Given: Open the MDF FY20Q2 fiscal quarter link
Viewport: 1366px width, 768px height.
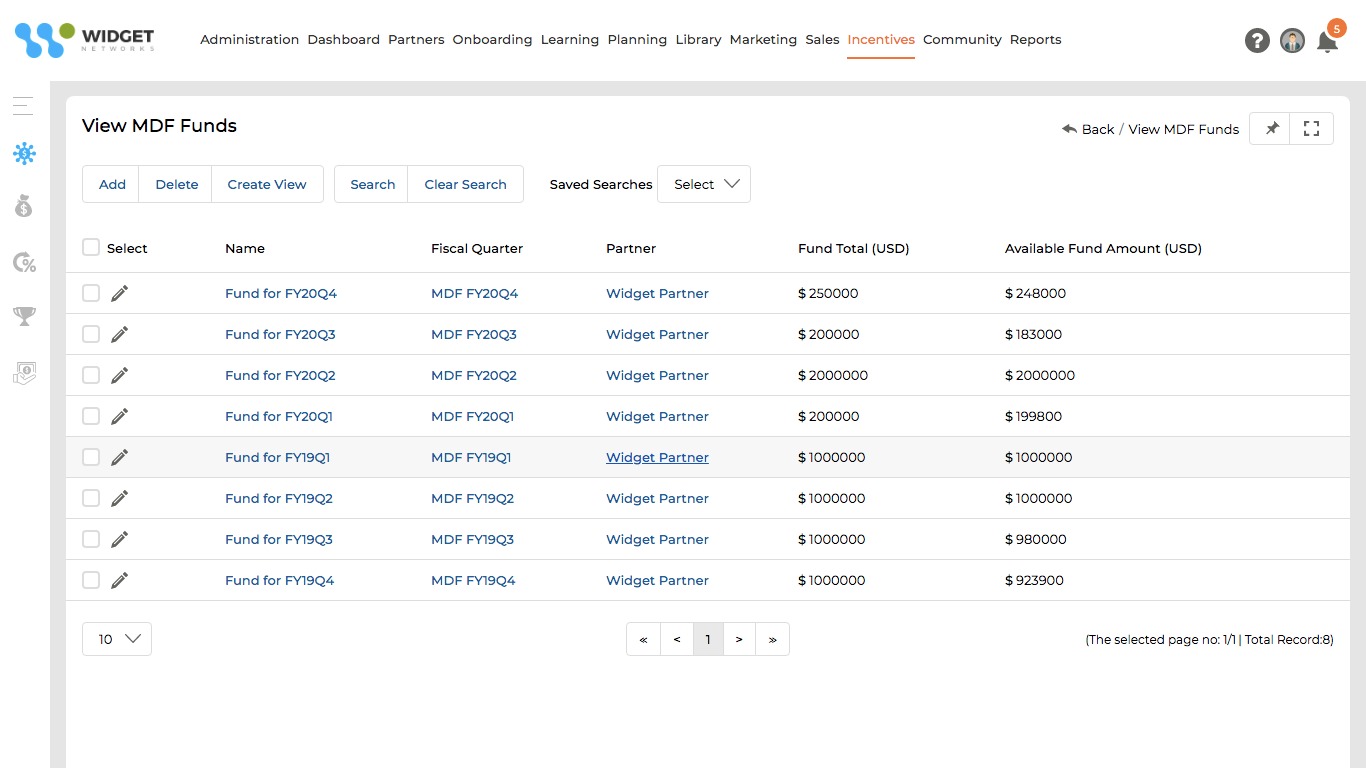Looking at the screenshot, I should click(x=474, y=376).
